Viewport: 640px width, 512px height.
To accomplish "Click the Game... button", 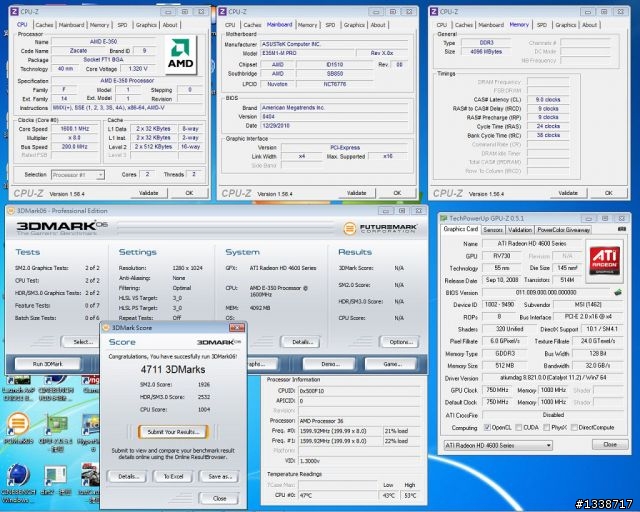I will (x=391, y=364).
